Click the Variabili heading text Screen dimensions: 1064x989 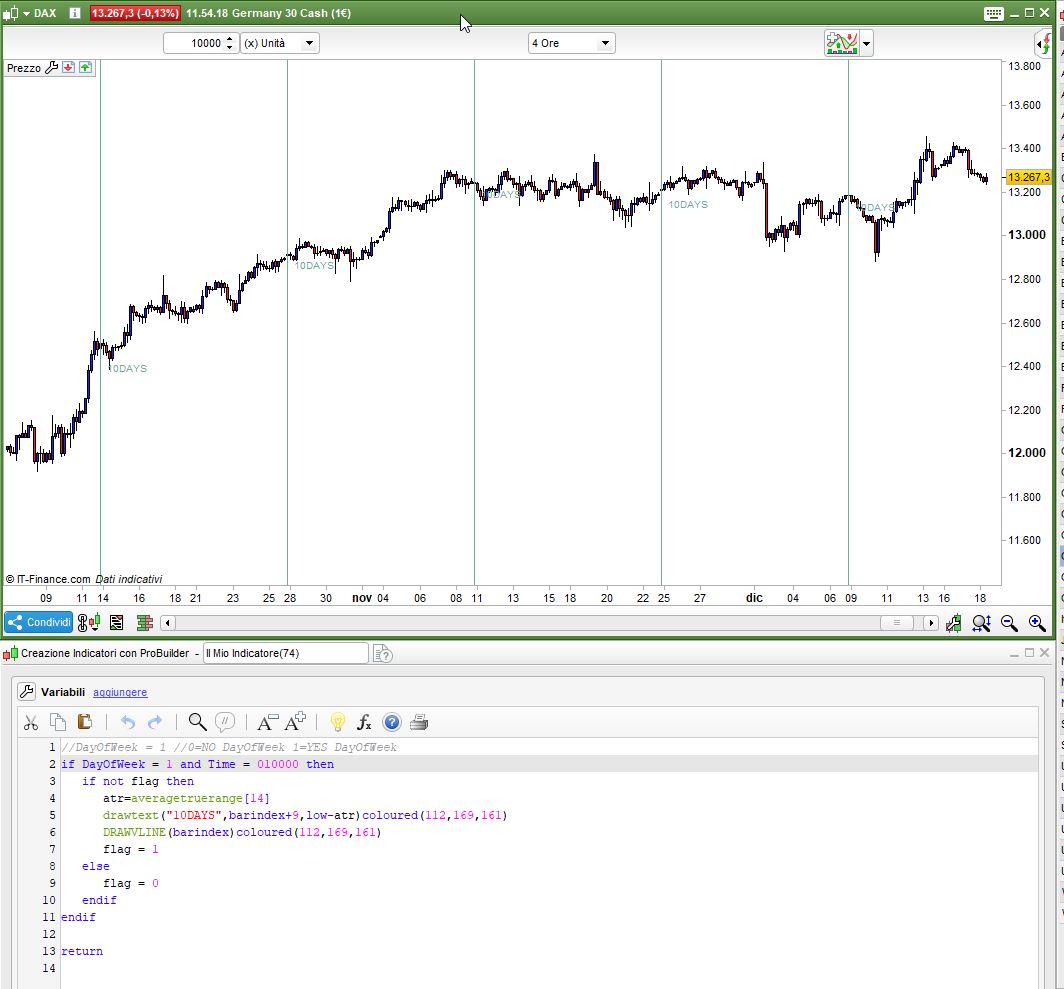63,692
